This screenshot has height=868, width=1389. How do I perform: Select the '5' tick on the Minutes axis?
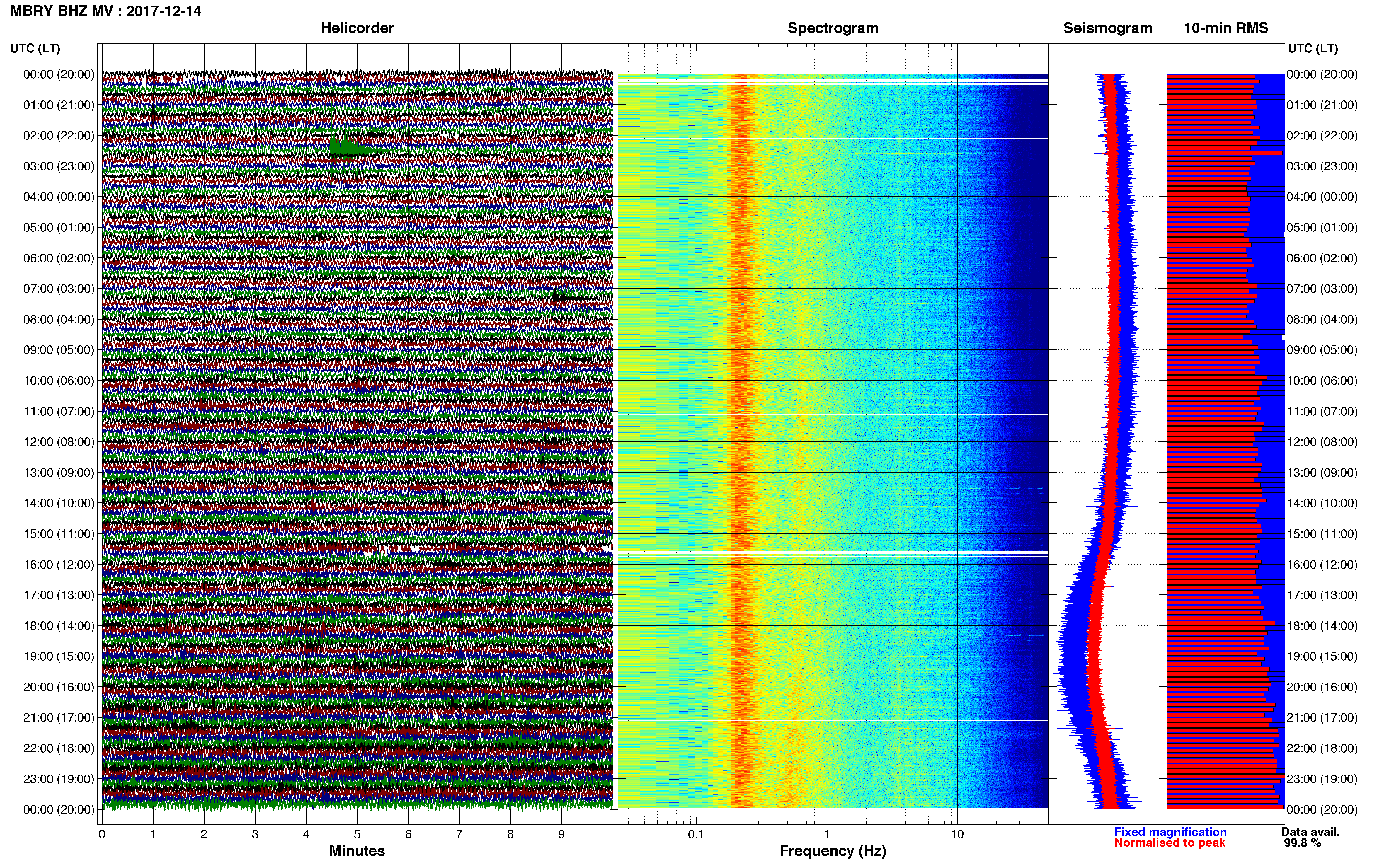[357, 834]
